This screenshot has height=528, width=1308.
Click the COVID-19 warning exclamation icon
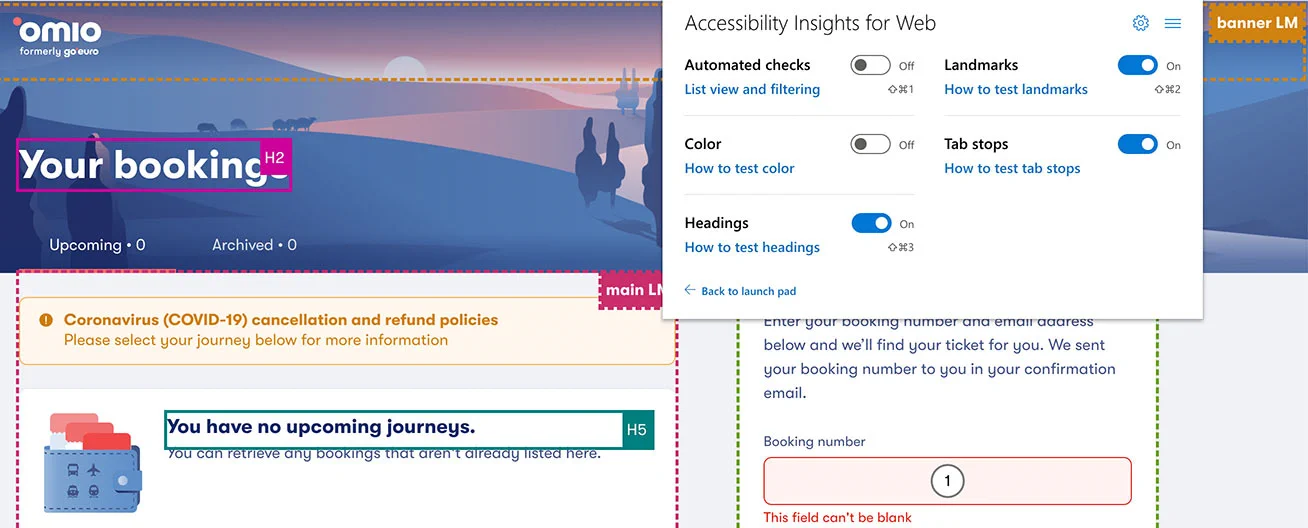[x=46, y=320]
